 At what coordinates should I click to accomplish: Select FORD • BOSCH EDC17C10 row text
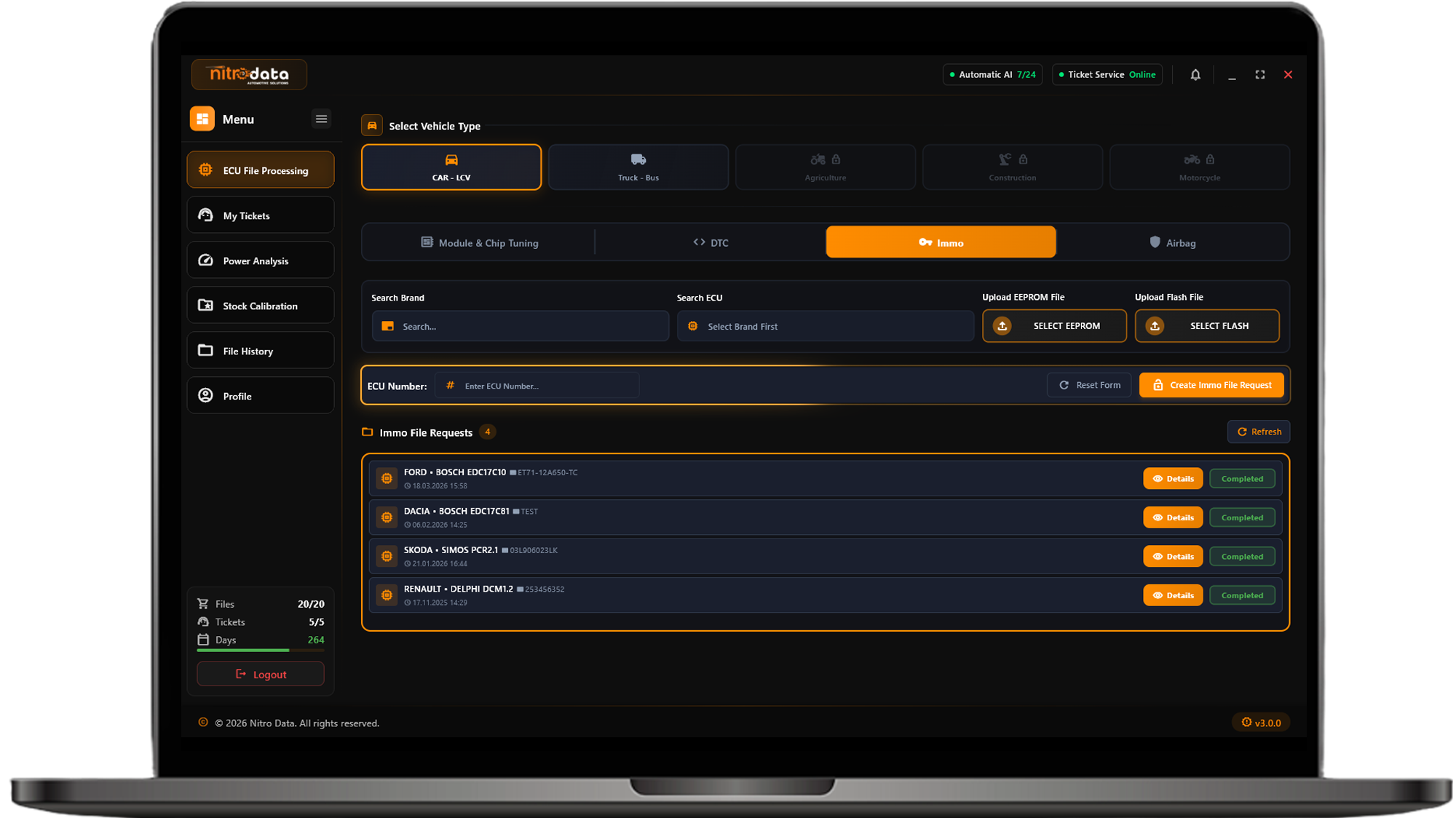pos(455,472)
